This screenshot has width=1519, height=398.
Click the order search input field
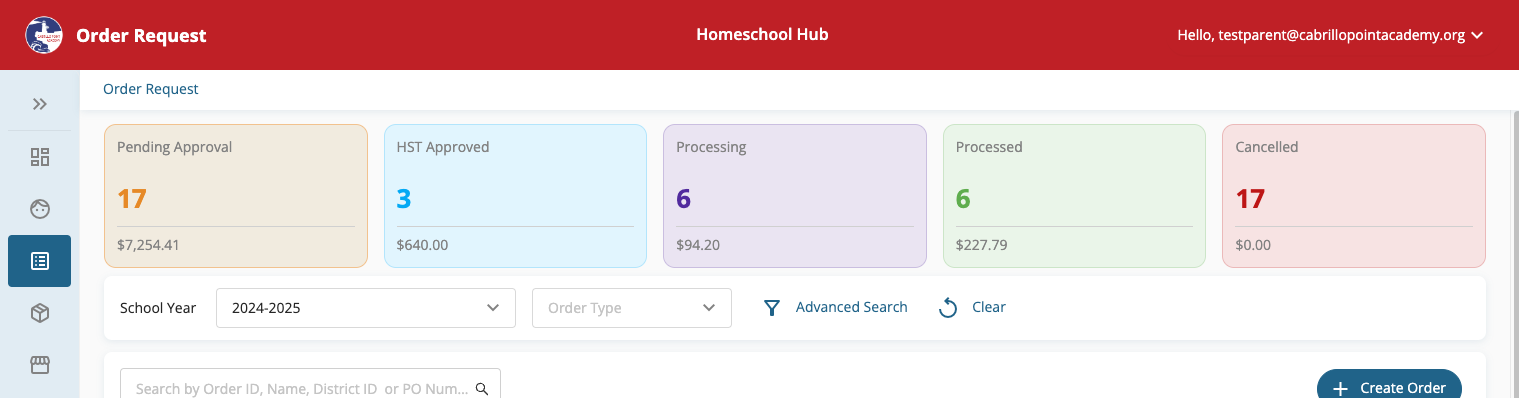pyautogui.click(x=310, y=384)
